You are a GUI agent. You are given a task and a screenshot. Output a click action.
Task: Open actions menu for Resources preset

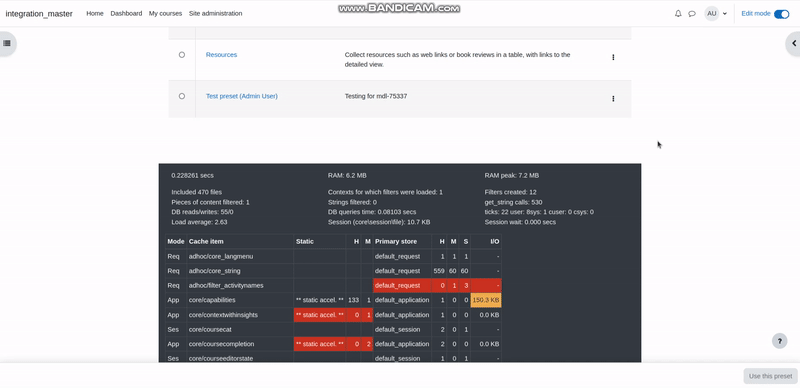613,57
